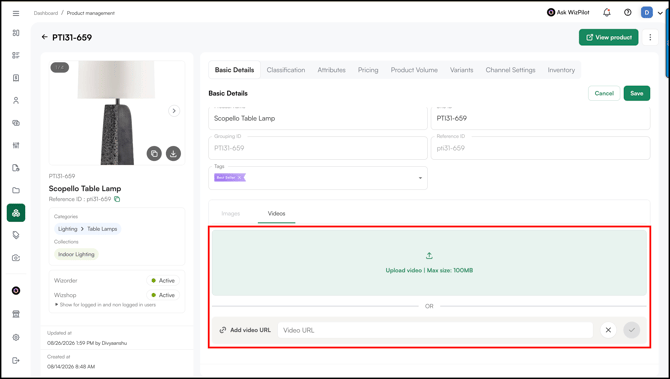Open the dashboard grid icon in sidebar
This screenshot has width=670, height=379.
click(16, 33)
